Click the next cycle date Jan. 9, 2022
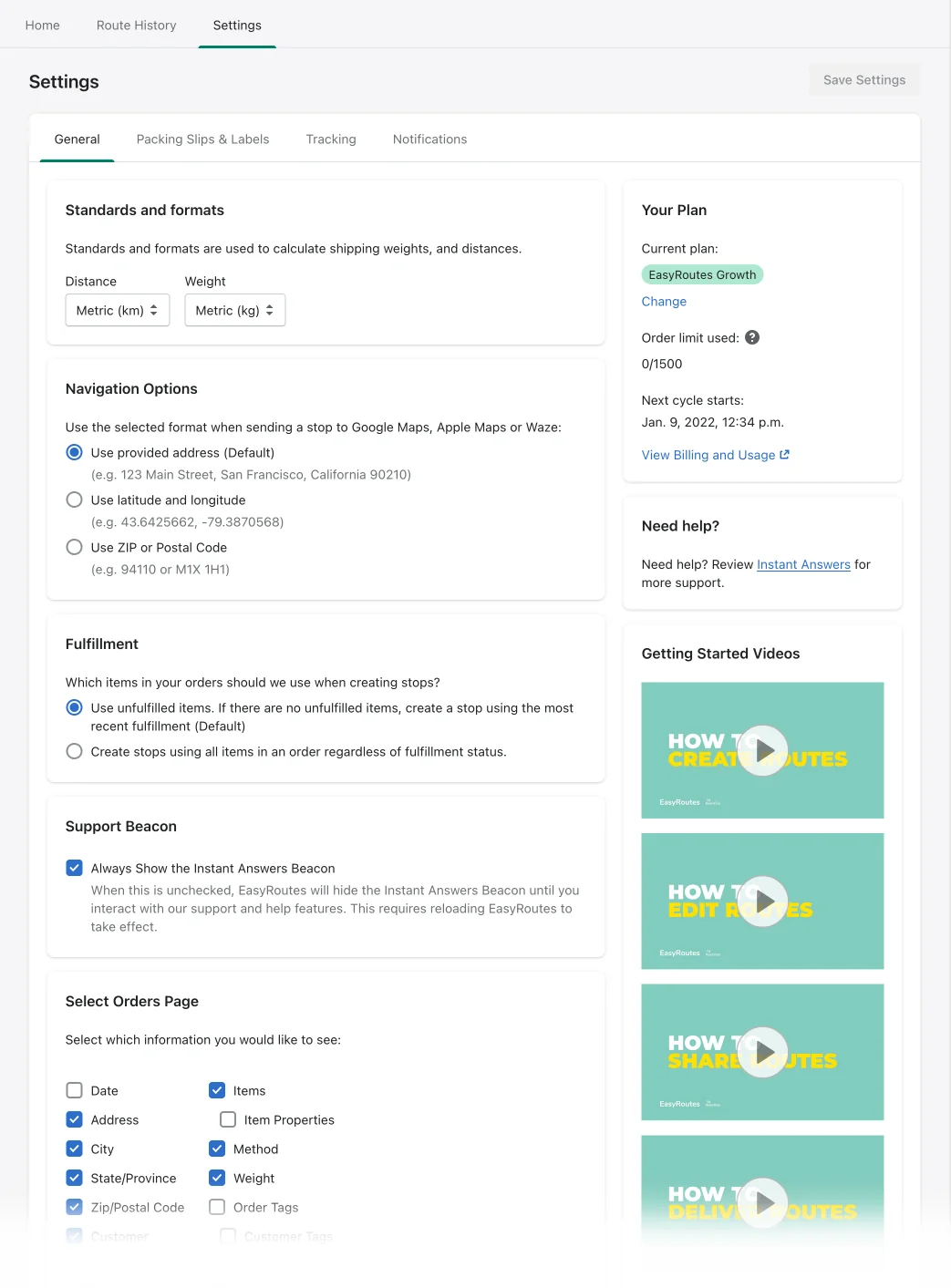 [713, 422]
